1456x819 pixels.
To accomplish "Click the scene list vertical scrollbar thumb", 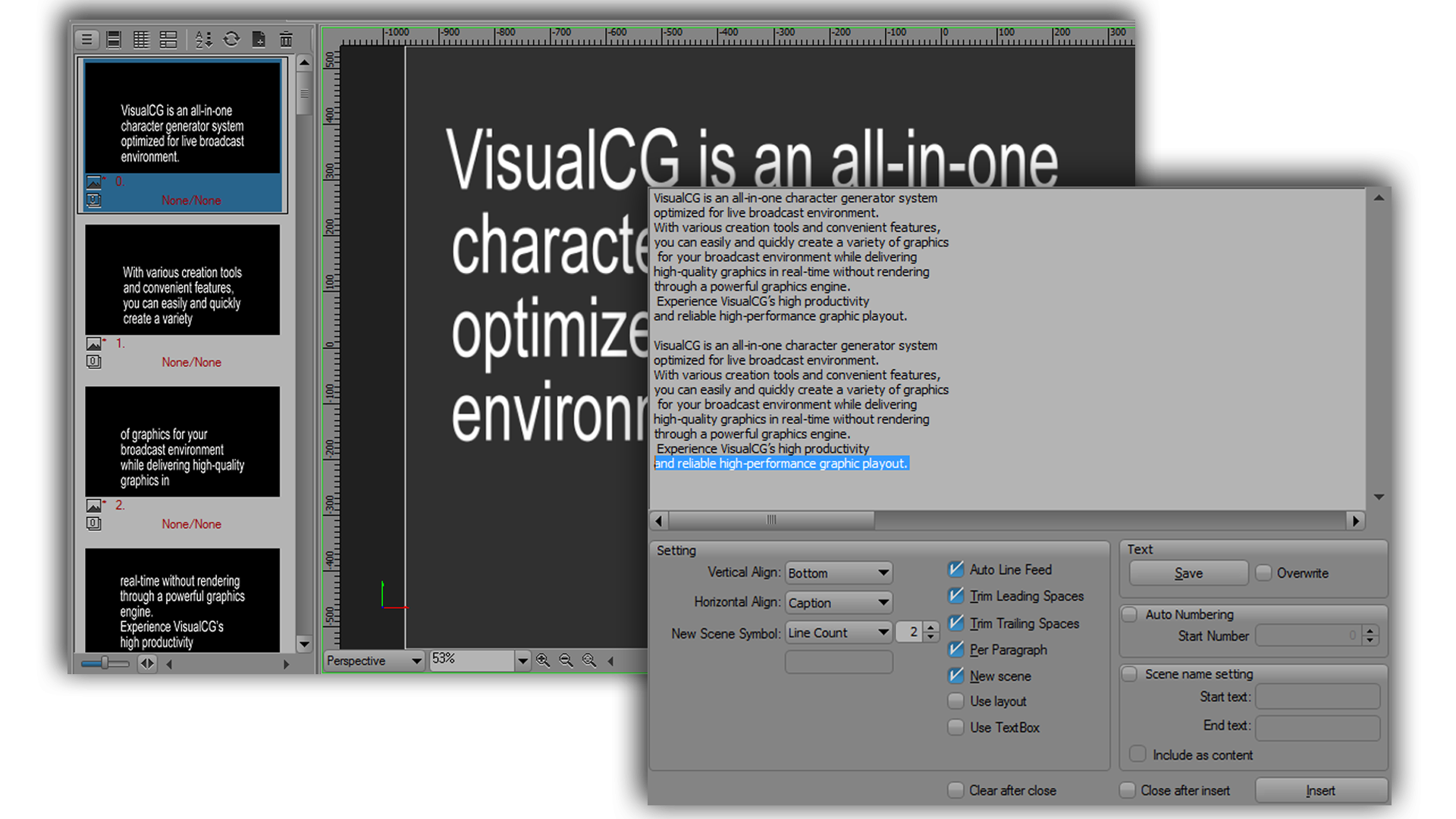I will coord(303,94).
